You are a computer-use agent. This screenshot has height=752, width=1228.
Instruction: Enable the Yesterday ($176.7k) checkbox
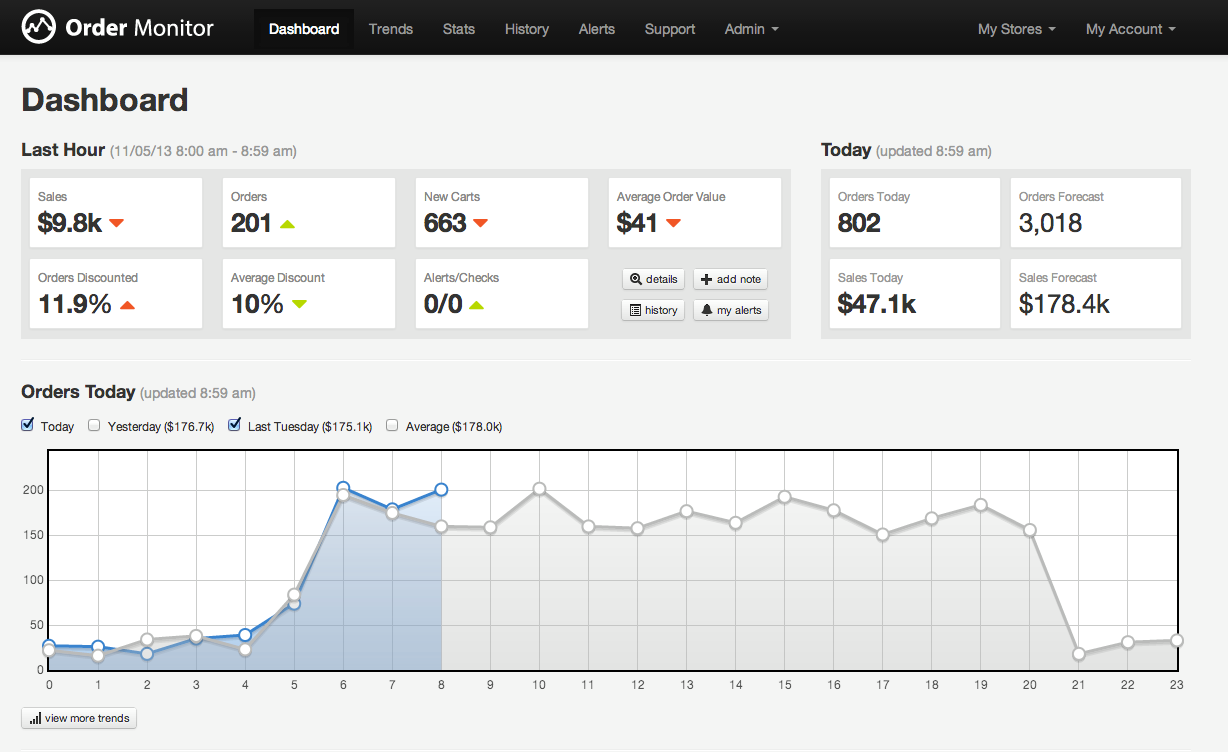(x=94, y=425)
